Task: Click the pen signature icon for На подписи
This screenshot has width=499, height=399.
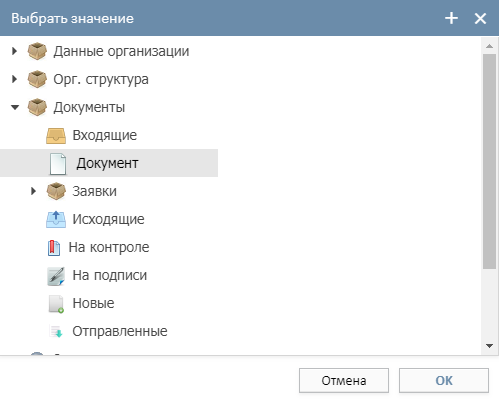Action: (56, 276)
